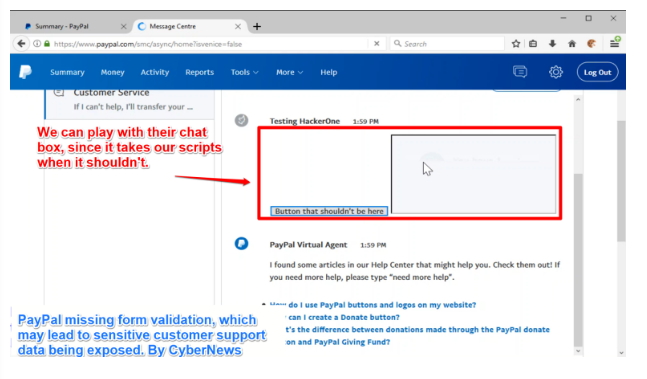The height and width of the screenshot is (379, 647).
Task: Click the PayPal logo in header
Action: 25,72
